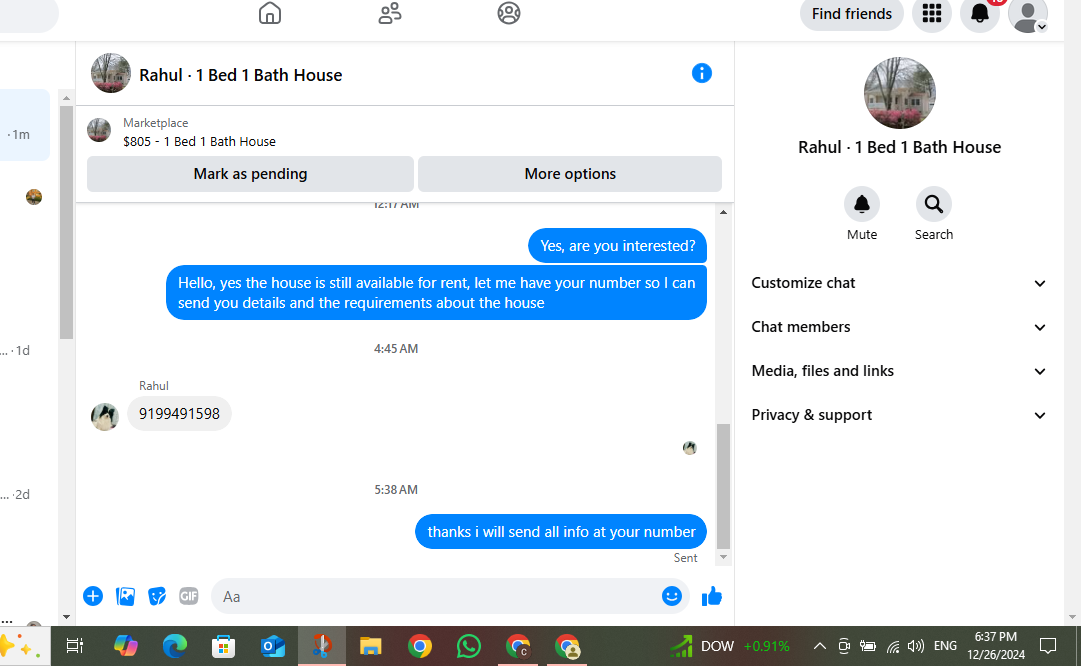The height and width of the screenshot is (666, 1081).
Task: Open more actions plus icon in composer
Action: pyautogui.click(x=93, y=596)
